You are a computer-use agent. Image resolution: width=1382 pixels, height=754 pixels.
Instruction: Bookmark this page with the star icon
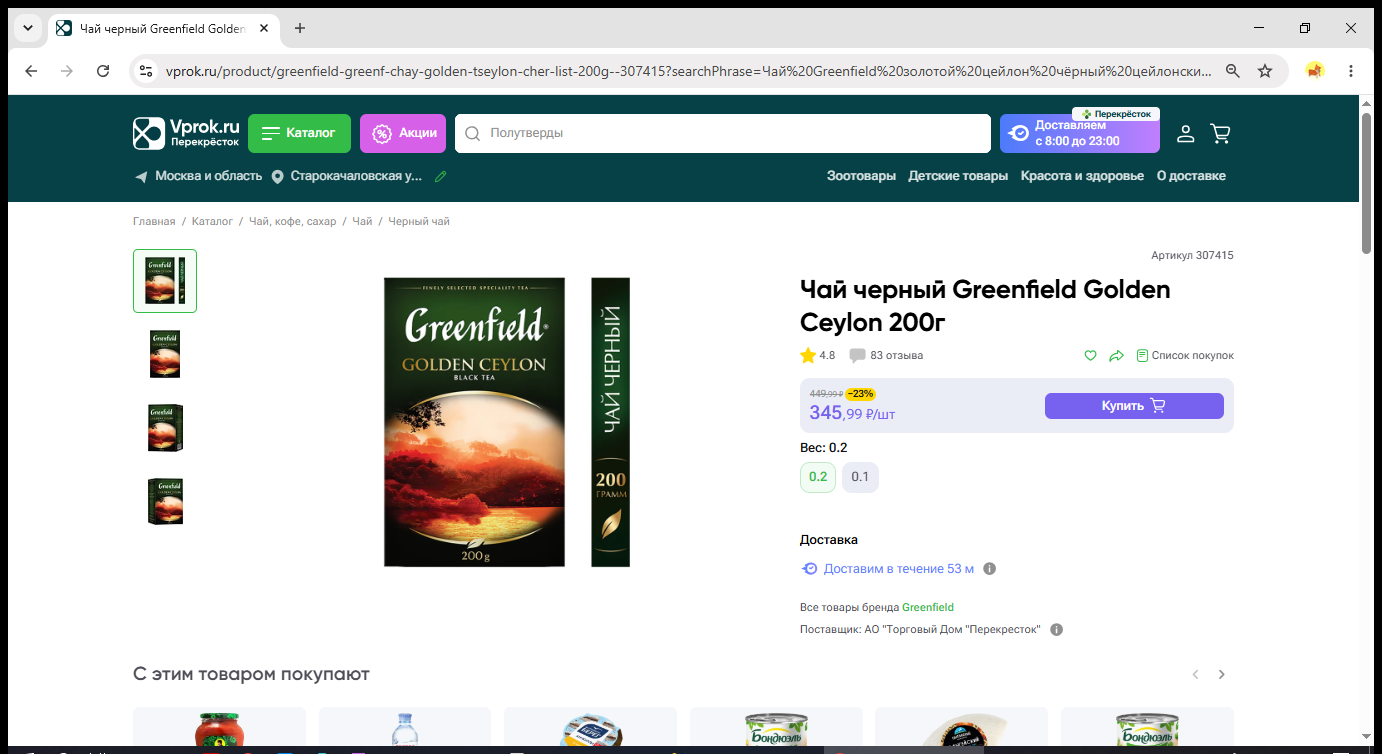pos(1265,71)
